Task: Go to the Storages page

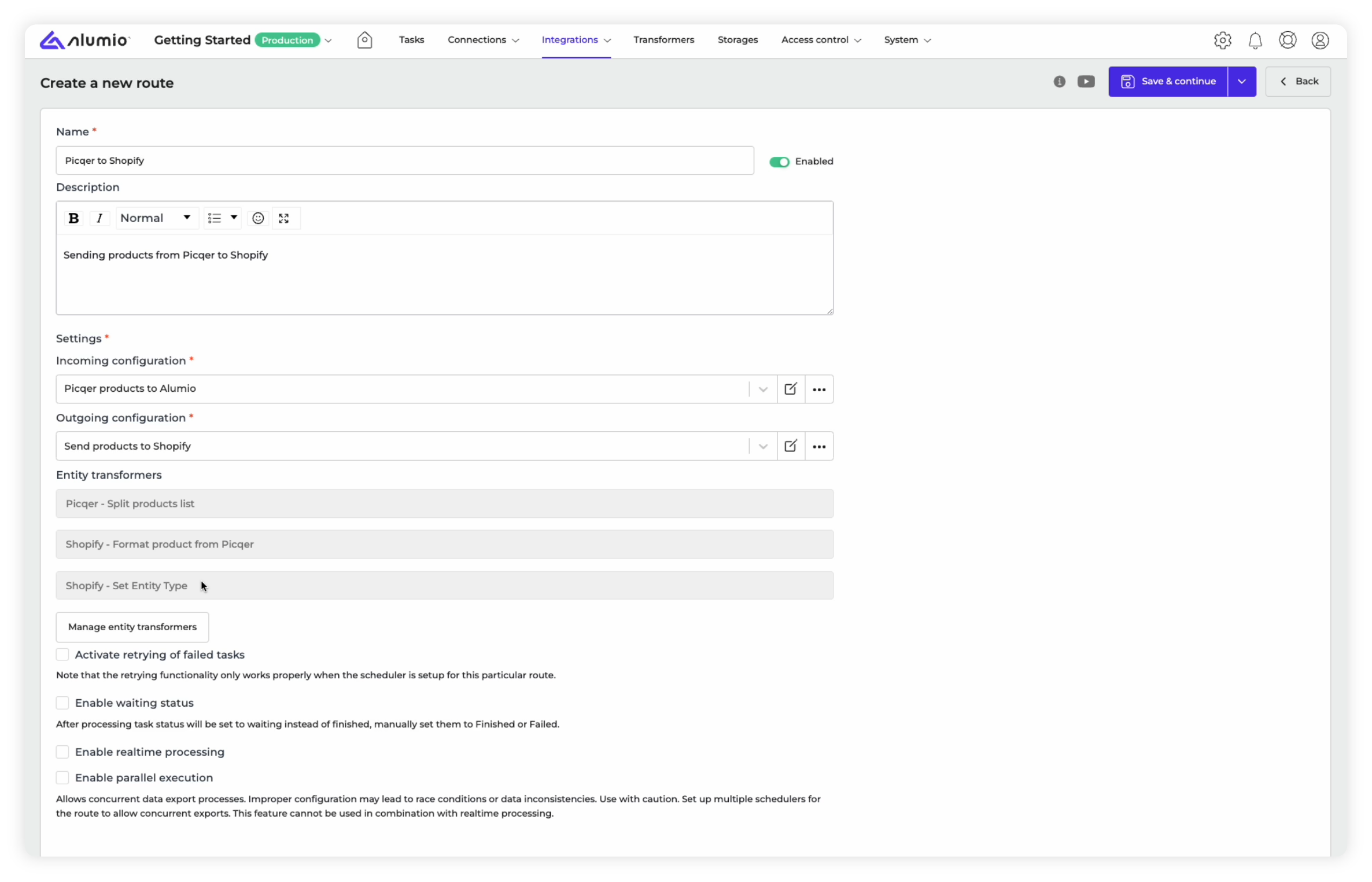Action: (737, 40)
